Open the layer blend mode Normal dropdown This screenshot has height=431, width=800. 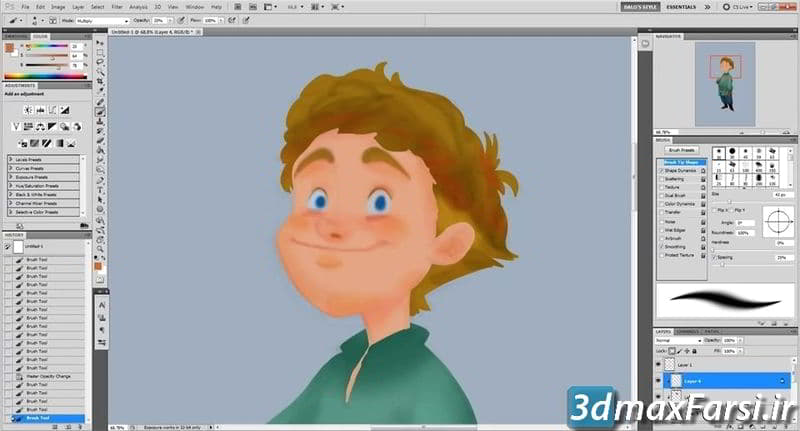(x=676, y=341)
